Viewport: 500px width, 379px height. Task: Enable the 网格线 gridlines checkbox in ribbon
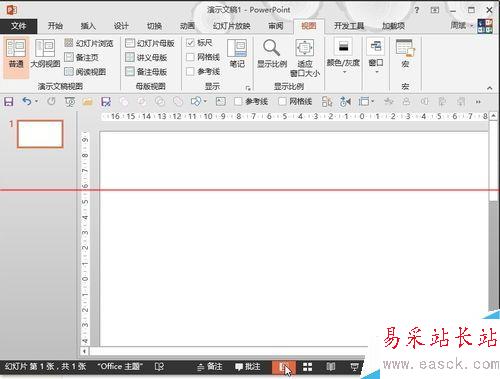[x=190, y=57]
